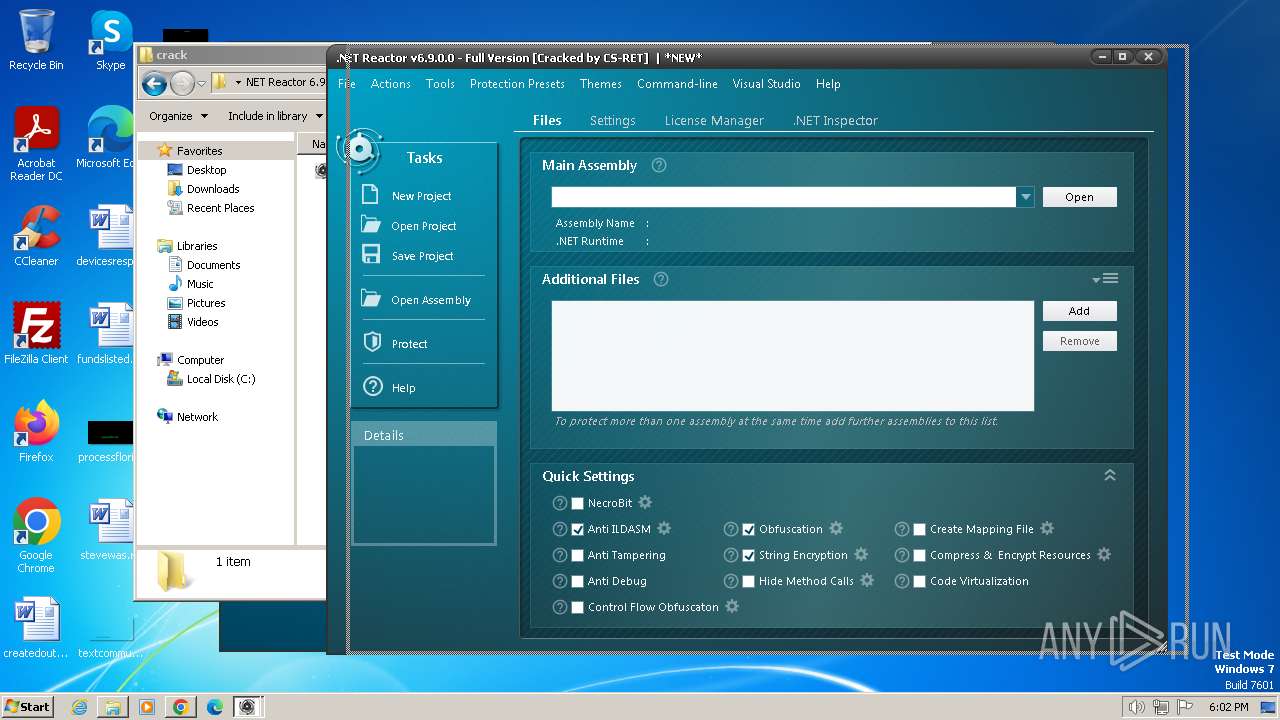The height and width of the screenshot is (720, 1280).
Task: Switch to the Settings tab
Action: pos(612,120)
